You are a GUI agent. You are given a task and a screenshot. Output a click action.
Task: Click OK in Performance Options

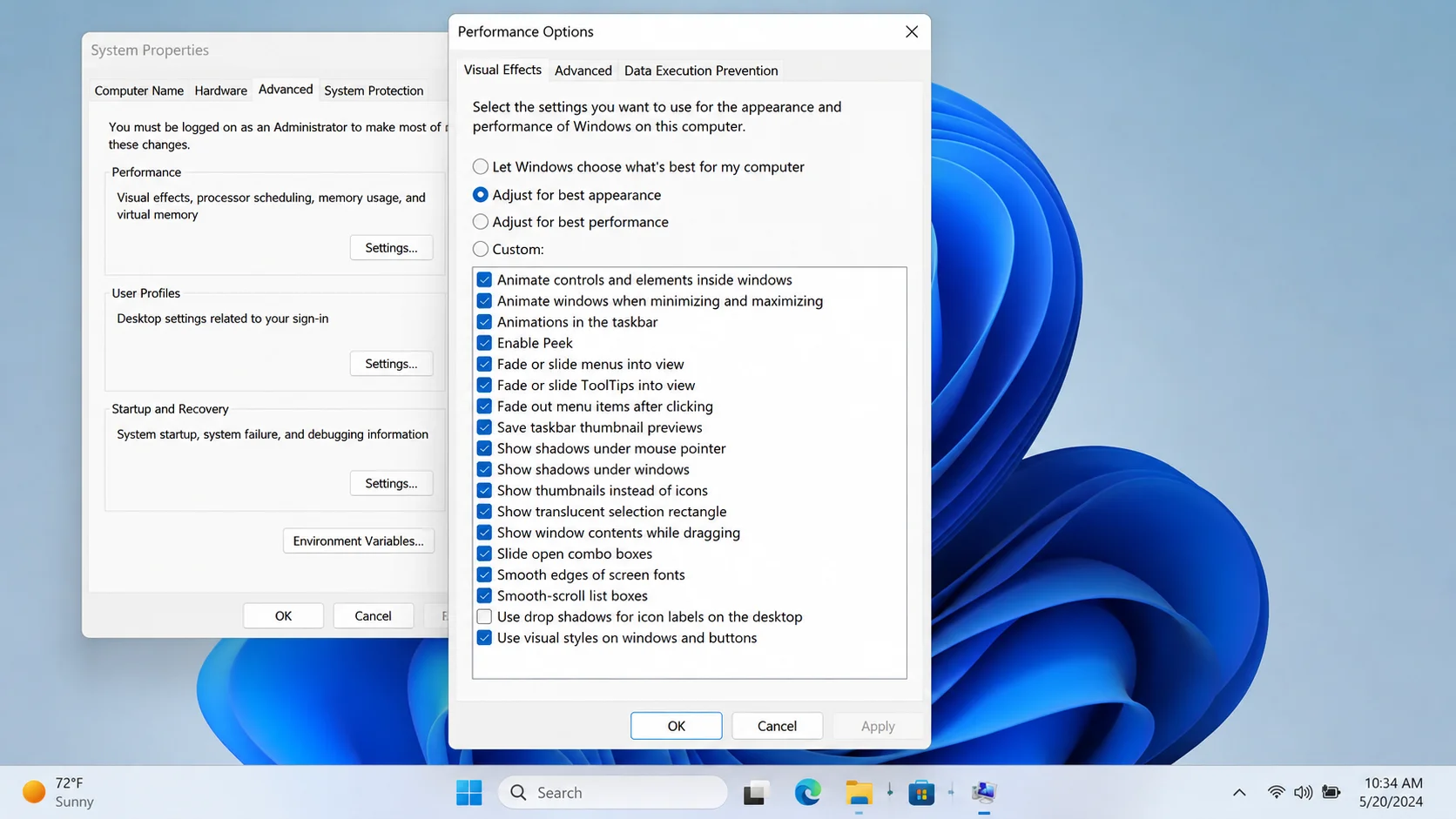click(x=676, y=726)
